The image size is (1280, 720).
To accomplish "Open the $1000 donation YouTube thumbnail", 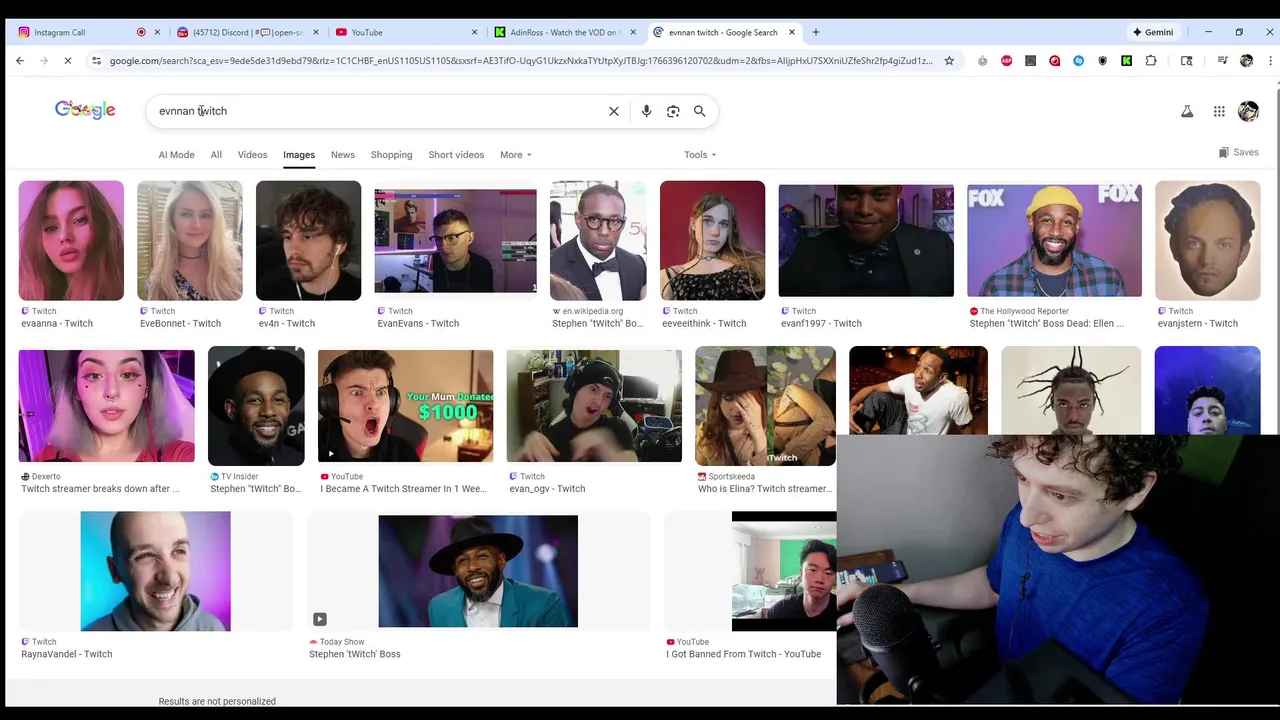I will click(405, 405).
